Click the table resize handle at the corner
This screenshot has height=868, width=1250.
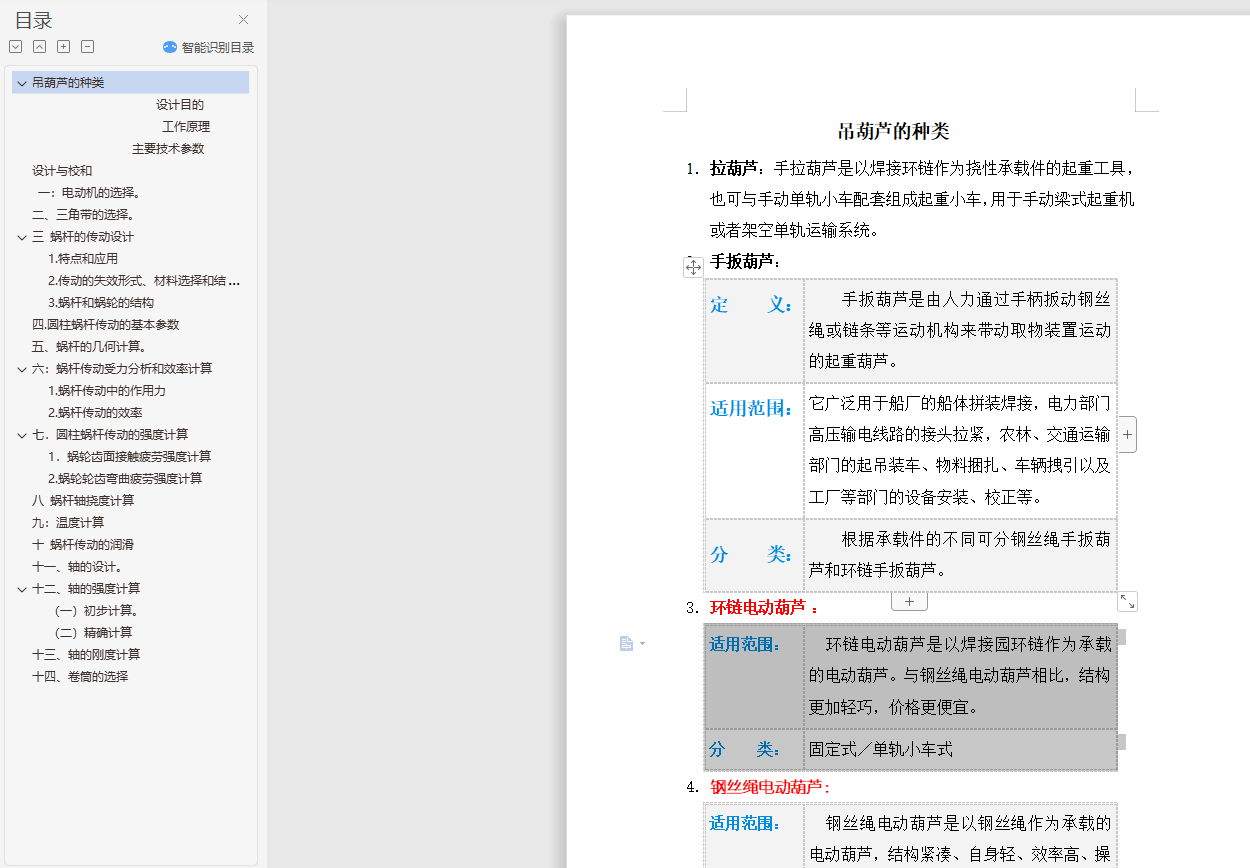(1127, 601)
